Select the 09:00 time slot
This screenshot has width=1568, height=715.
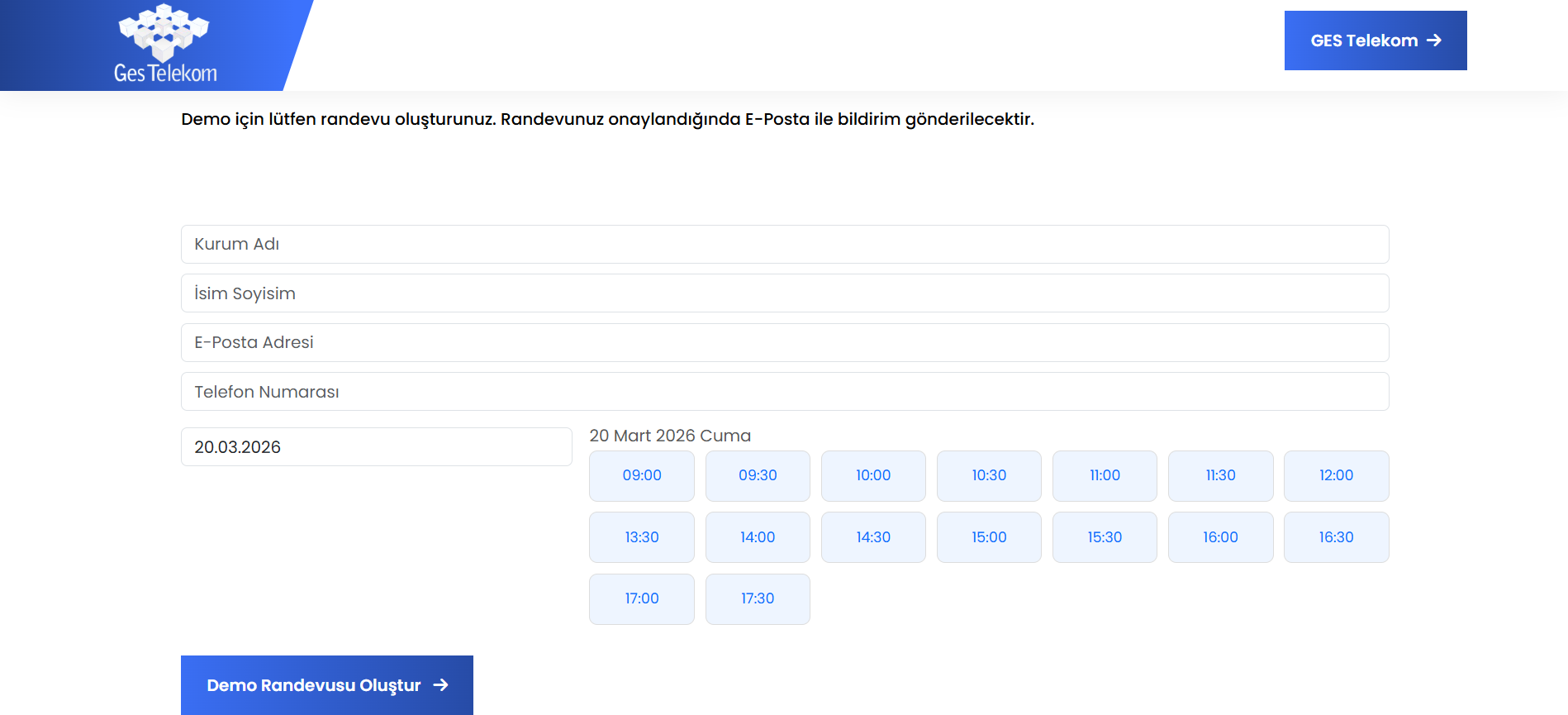tap(641, 476)
